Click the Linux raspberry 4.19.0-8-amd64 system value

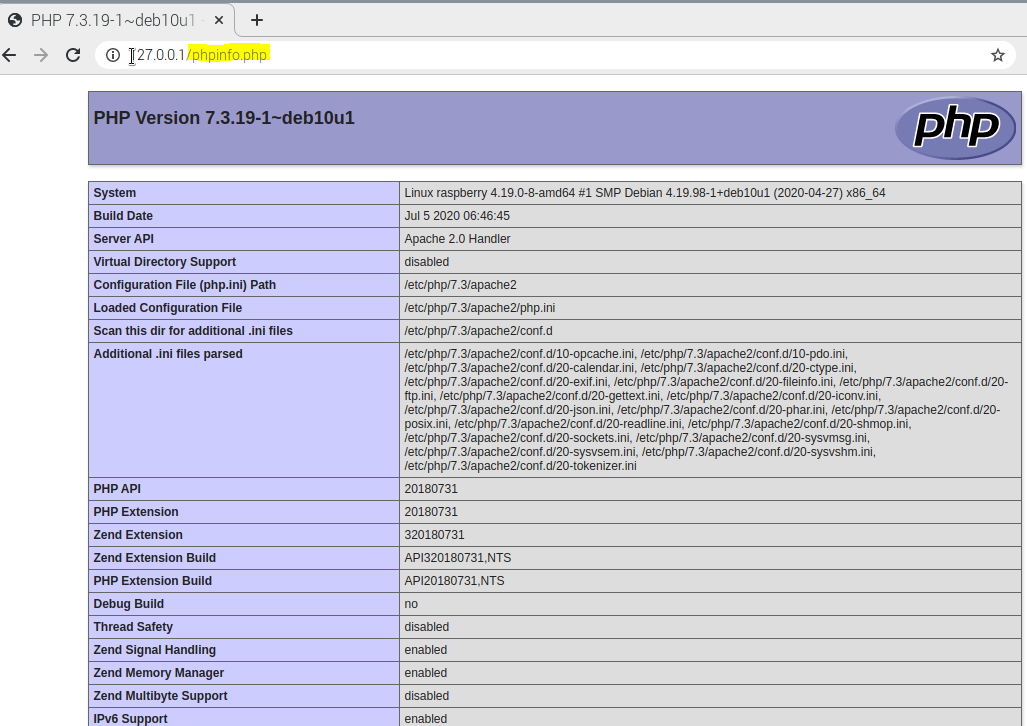(644, 193)
